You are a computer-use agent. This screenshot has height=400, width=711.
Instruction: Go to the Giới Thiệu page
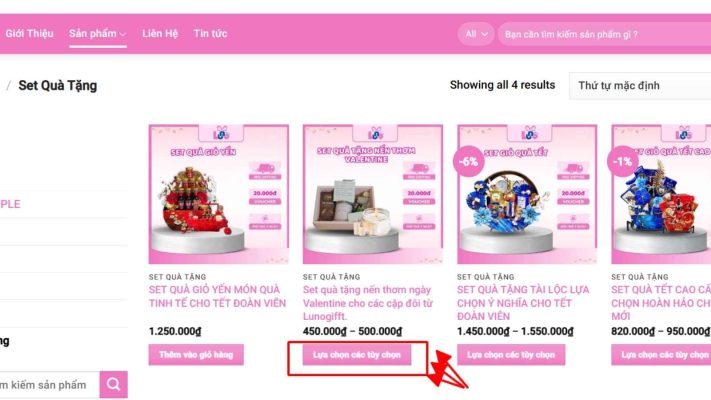point(29,34)
